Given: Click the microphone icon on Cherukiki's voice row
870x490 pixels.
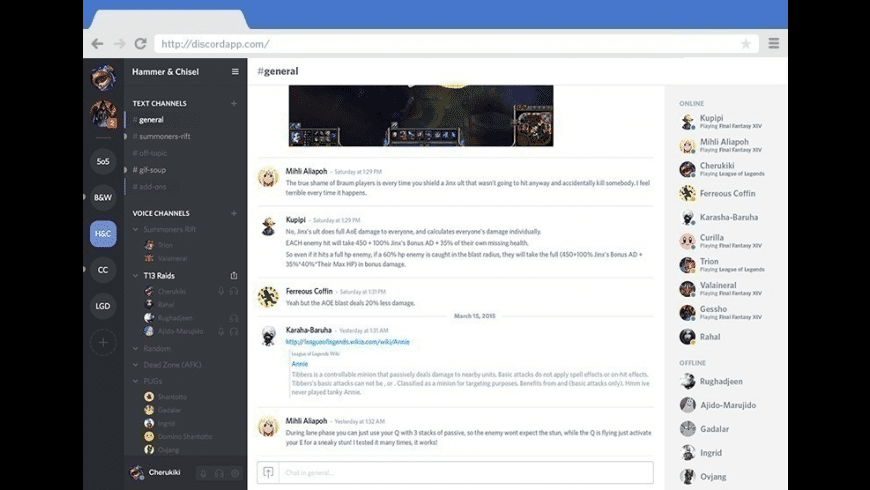Looking at the screenshot, I should pos(221,291).
